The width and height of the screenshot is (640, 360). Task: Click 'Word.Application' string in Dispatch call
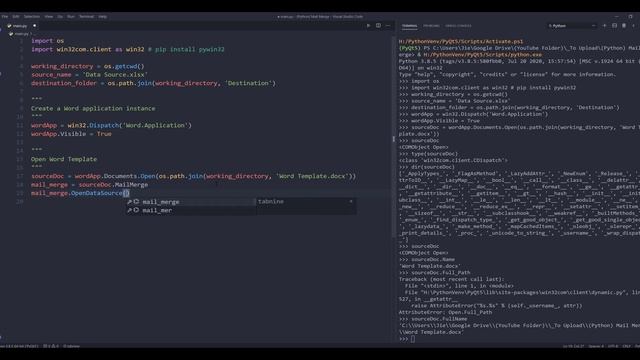tap(155, 125)
